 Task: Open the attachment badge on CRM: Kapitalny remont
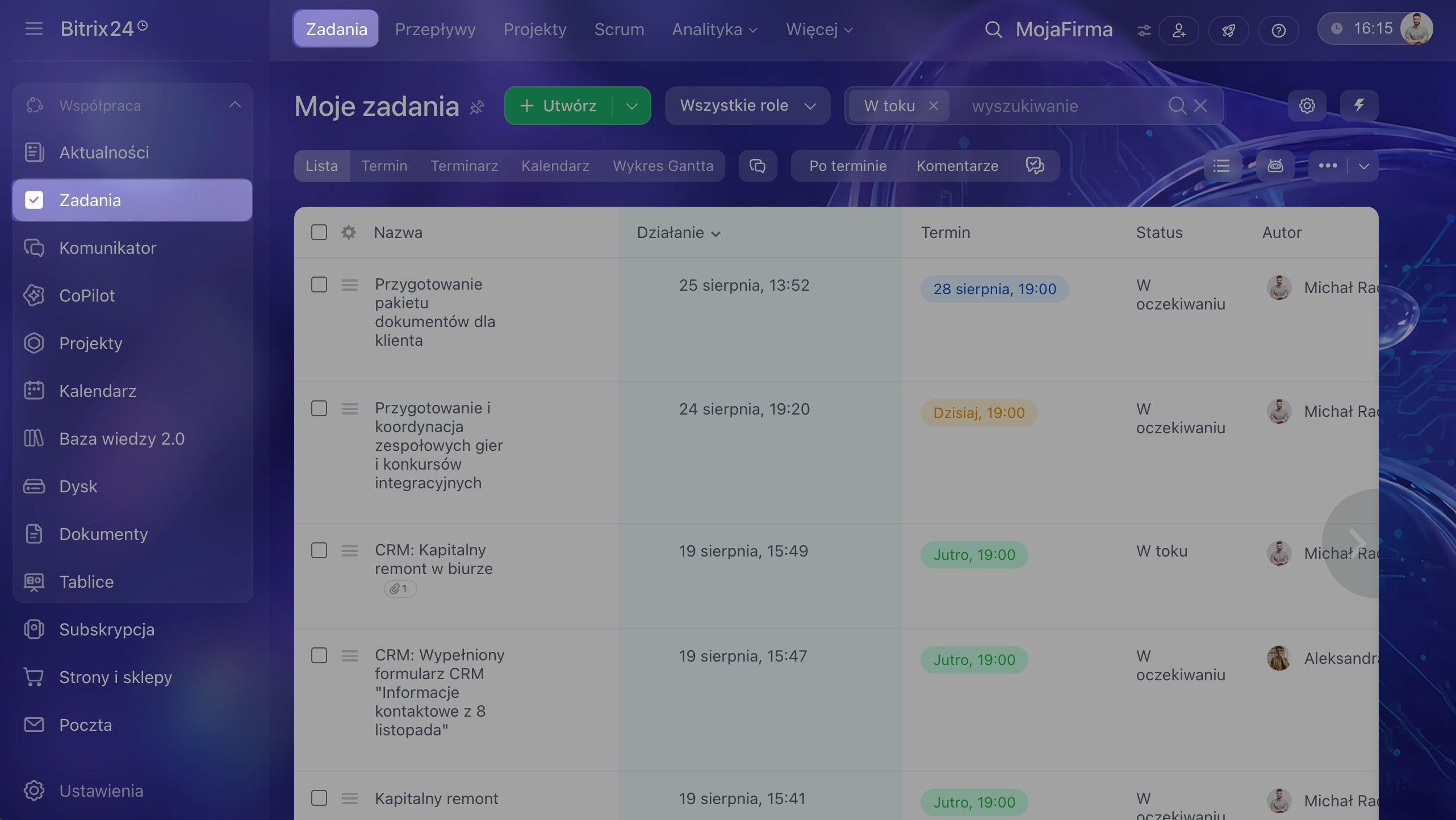[x=400, y=589]
